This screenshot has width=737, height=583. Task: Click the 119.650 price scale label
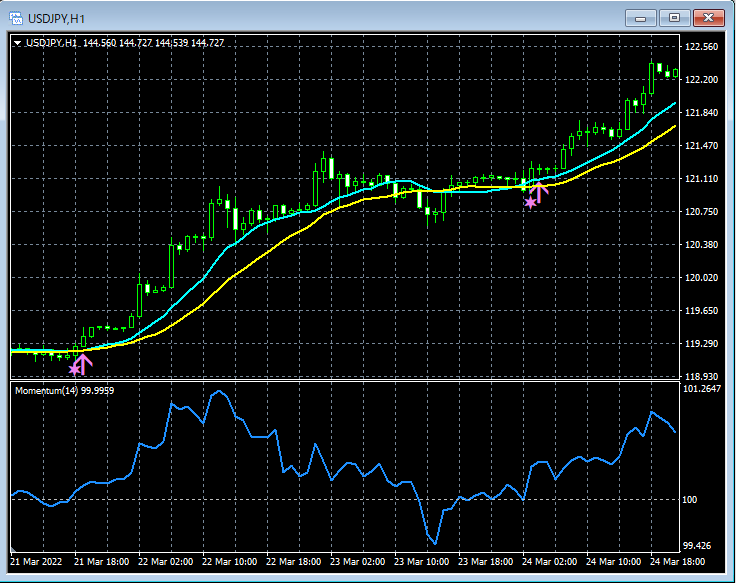pos(702,310)
